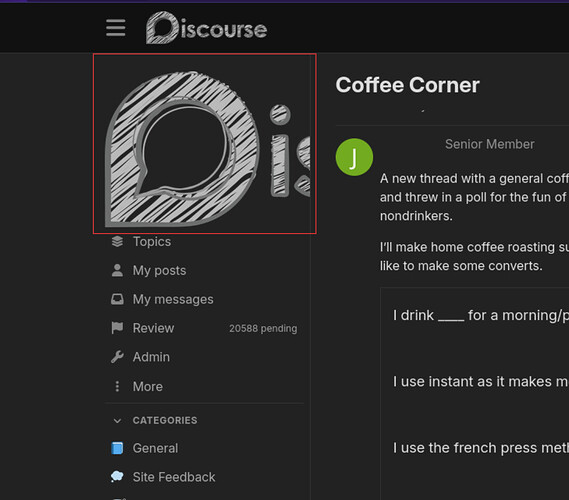This screenshot has height=500, width=569.
Task: Expand the More sidebar options
Action: click(148, 386)
